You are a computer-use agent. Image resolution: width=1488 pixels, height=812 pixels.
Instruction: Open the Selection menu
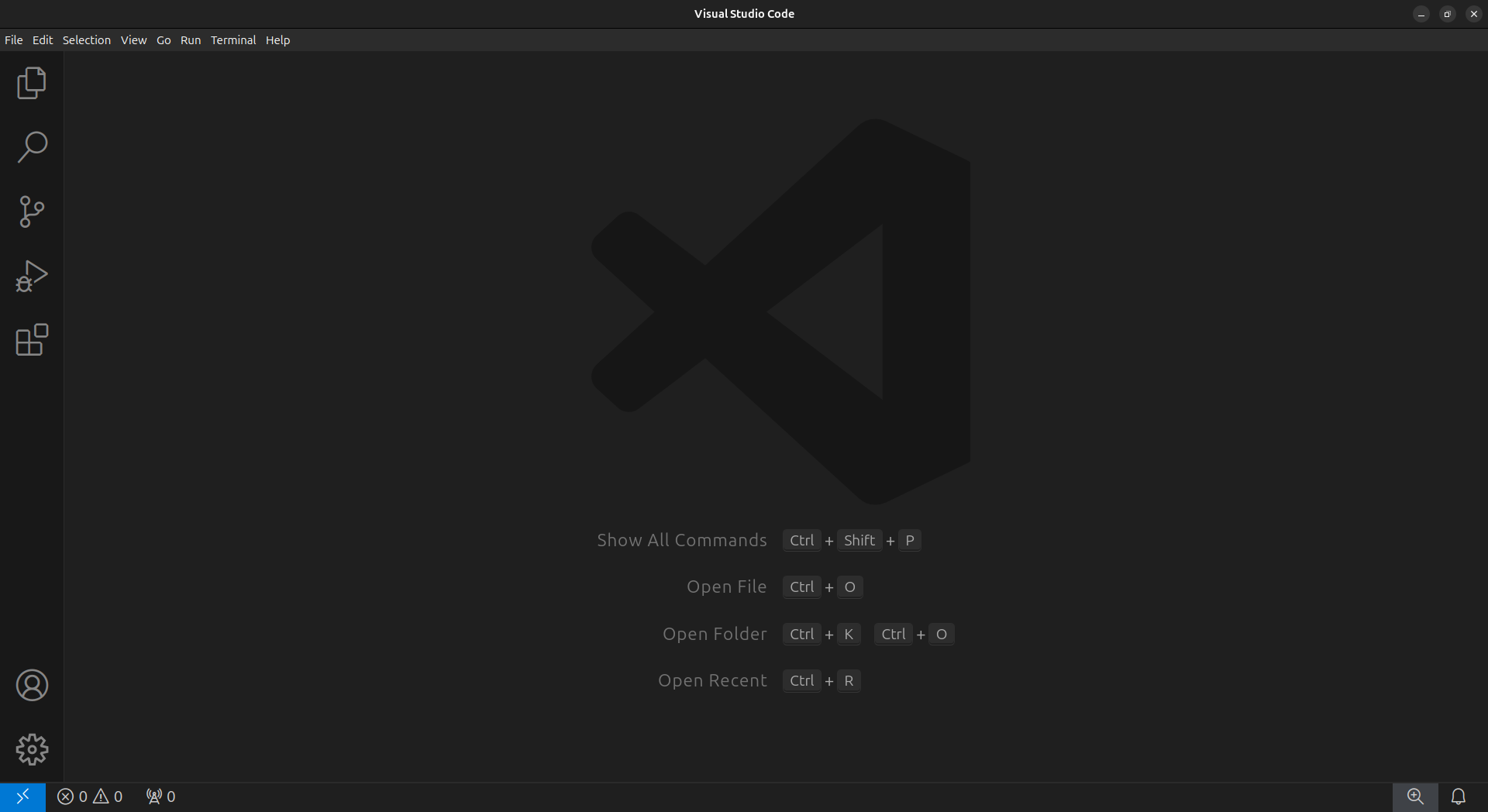pos(87,40)
